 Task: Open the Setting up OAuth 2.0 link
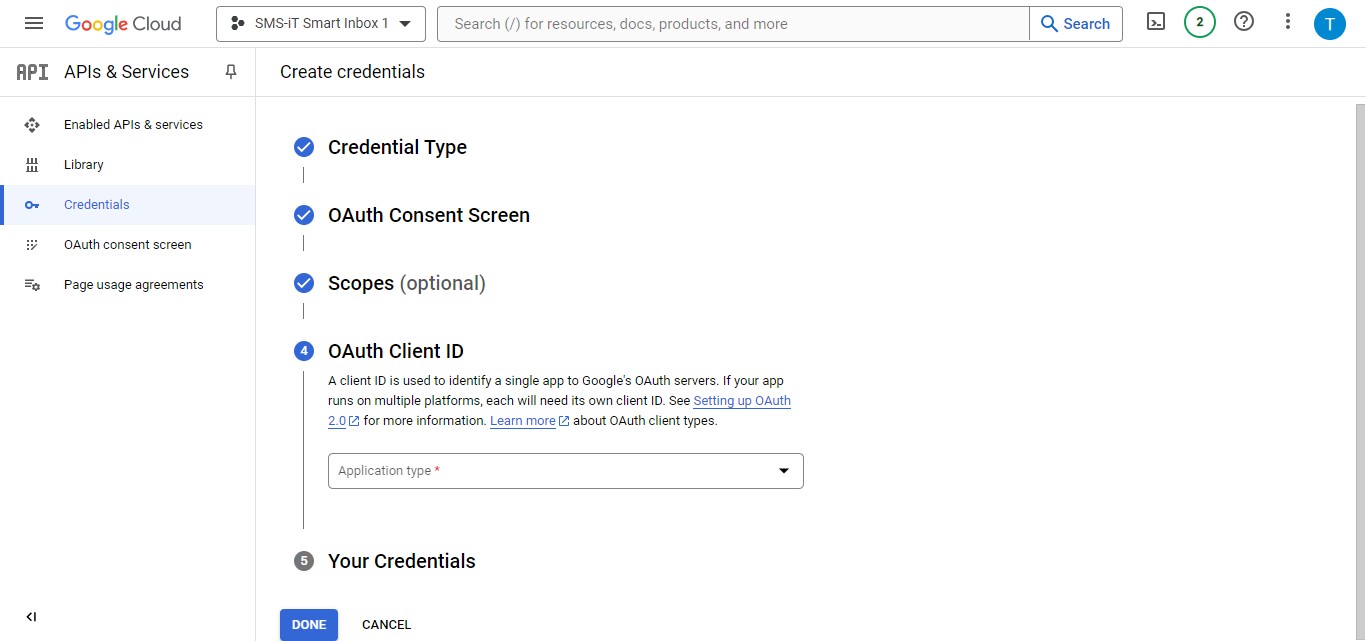coord(741,401)
